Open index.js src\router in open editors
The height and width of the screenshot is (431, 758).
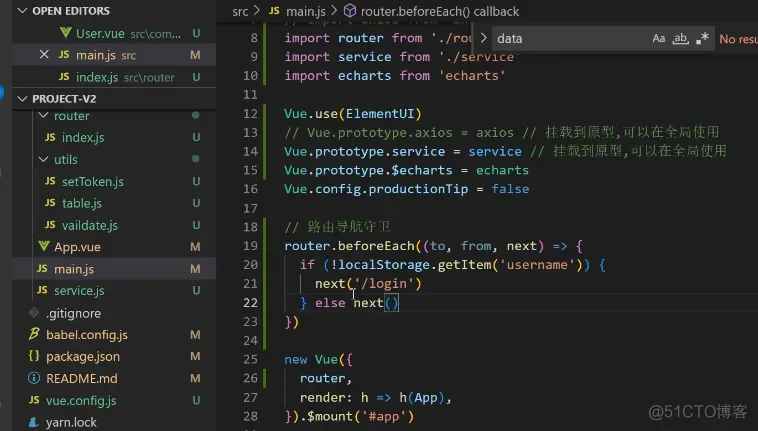coord(114,77)
